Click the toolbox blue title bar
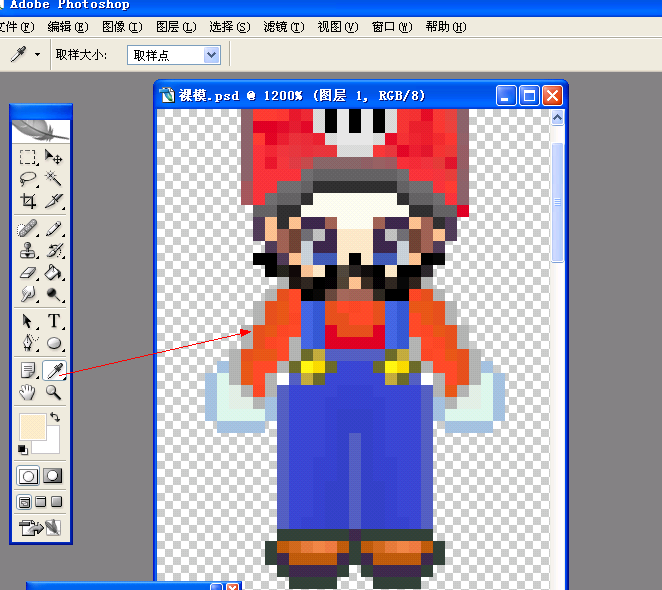Screen dimensions: 662x590 pos(41,112)
